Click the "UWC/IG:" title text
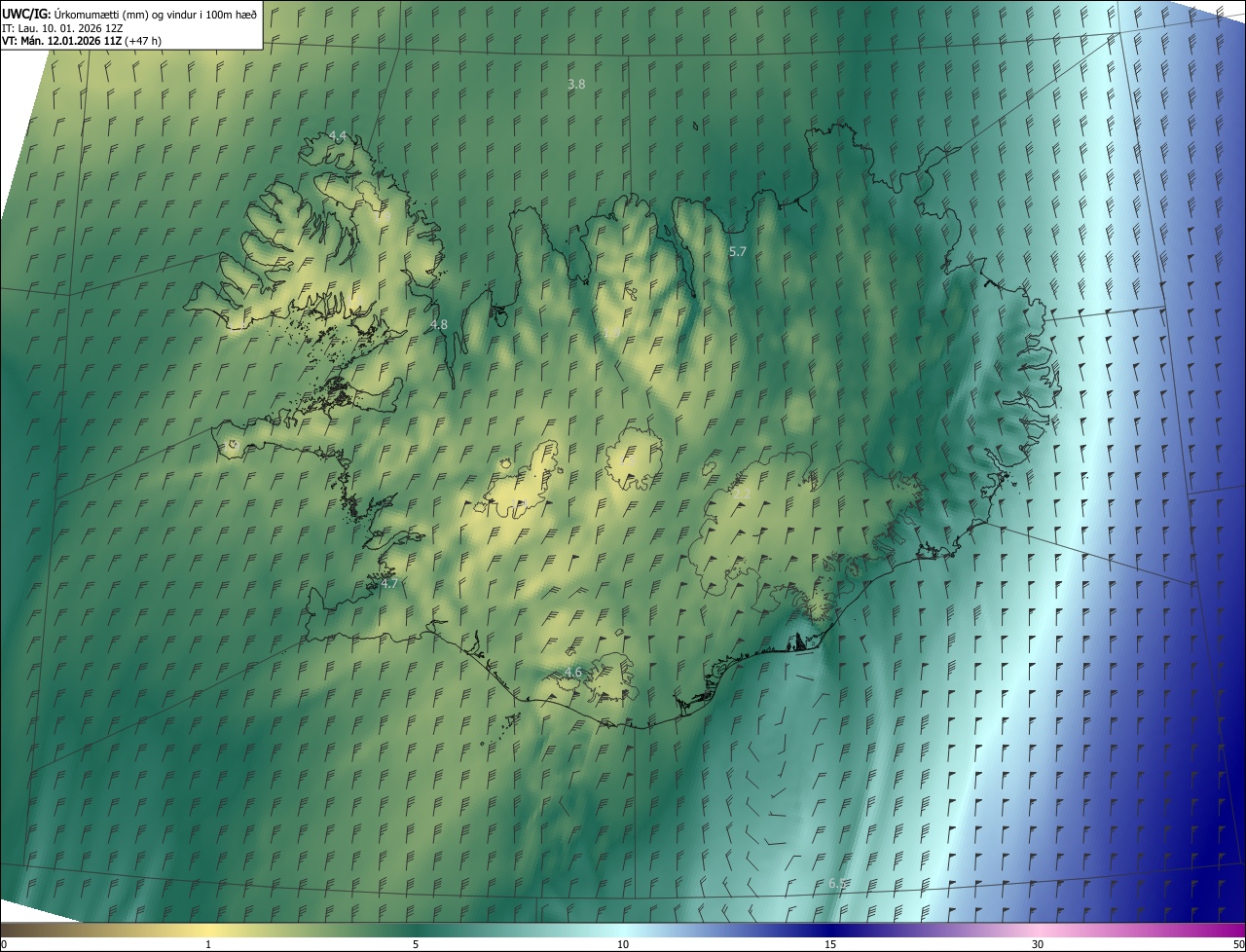This screenshot has width=1246, height=952. pos(25,13)
